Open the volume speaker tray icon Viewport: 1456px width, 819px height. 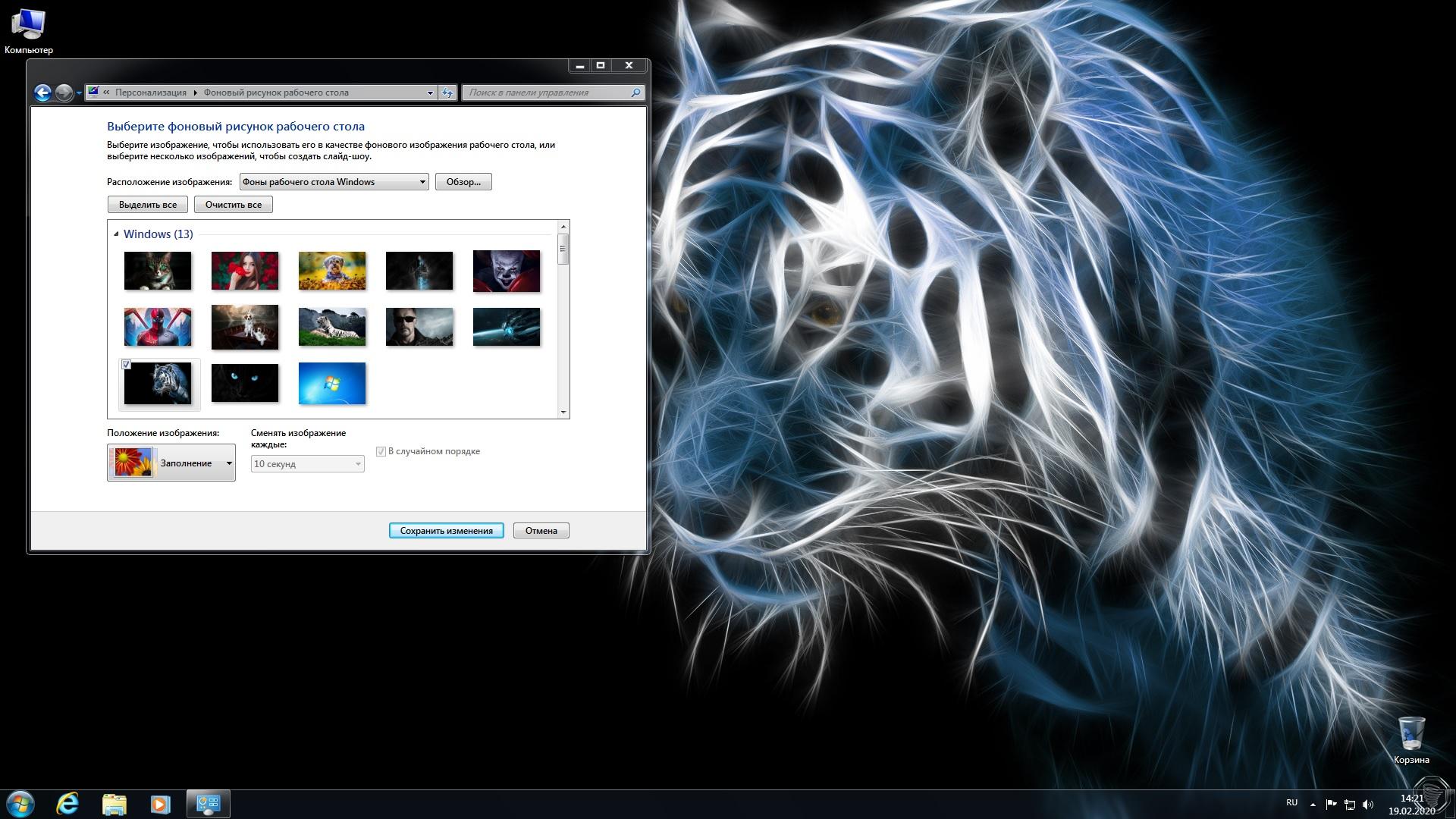click(1368, 804)
